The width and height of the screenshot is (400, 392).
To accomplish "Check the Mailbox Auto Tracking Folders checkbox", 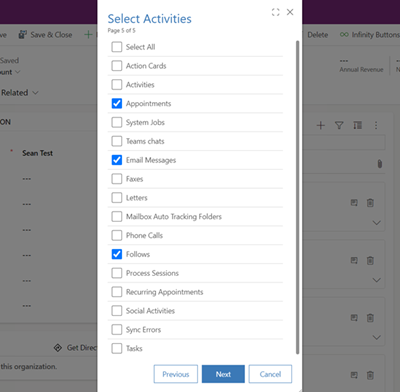I will (117, 217).
